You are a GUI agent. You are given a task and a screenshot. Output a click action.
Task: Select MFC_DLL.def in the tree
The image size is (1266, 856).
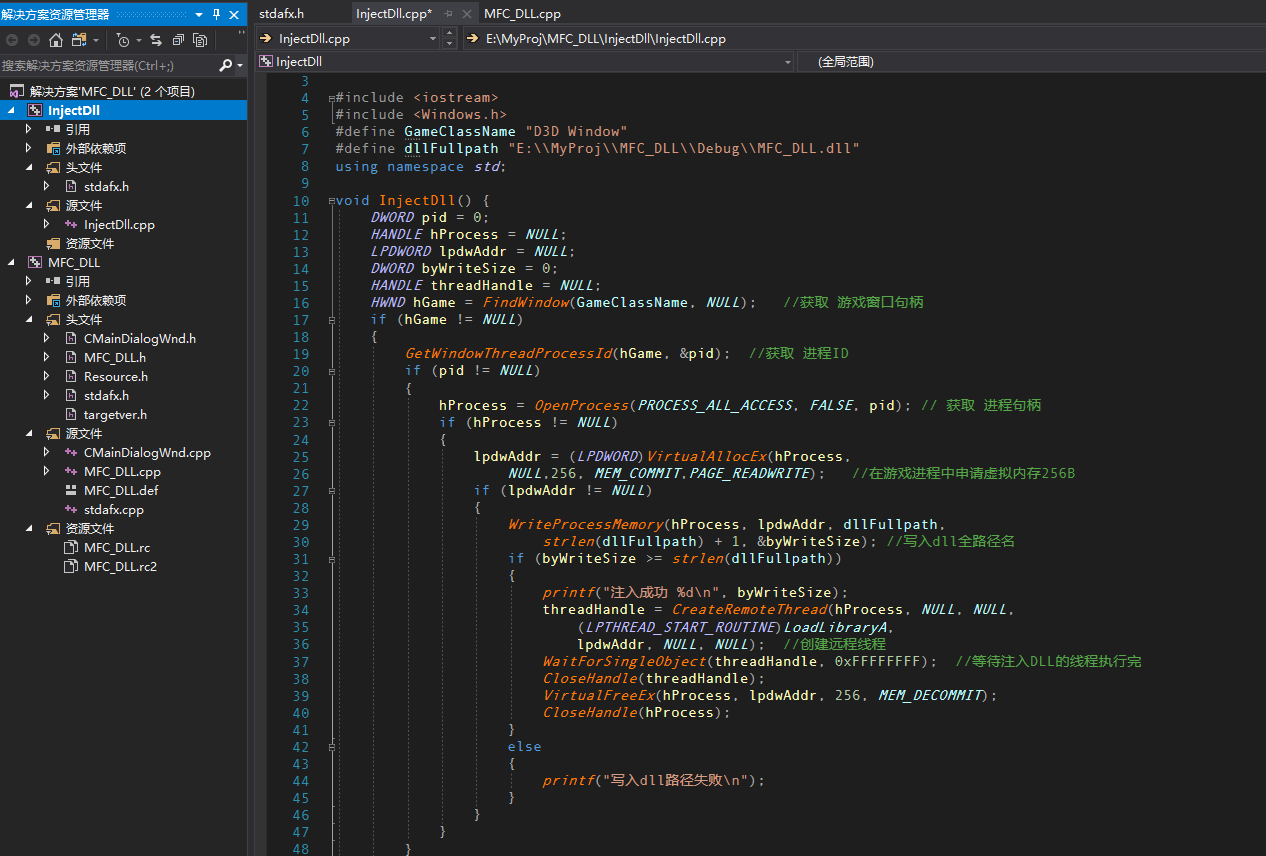coord(121,490)
